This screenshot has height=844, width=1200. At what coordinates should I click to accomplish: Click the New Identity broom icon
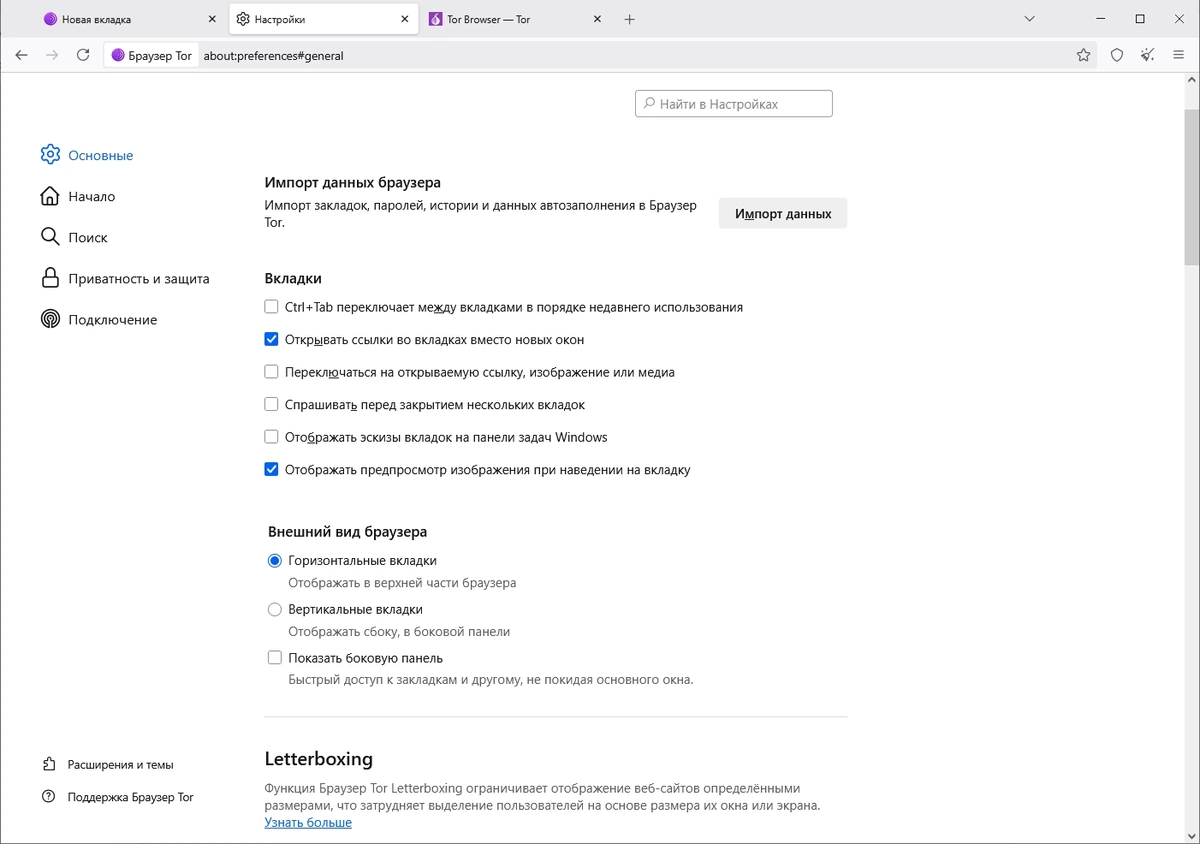(x=1148, y=55)
